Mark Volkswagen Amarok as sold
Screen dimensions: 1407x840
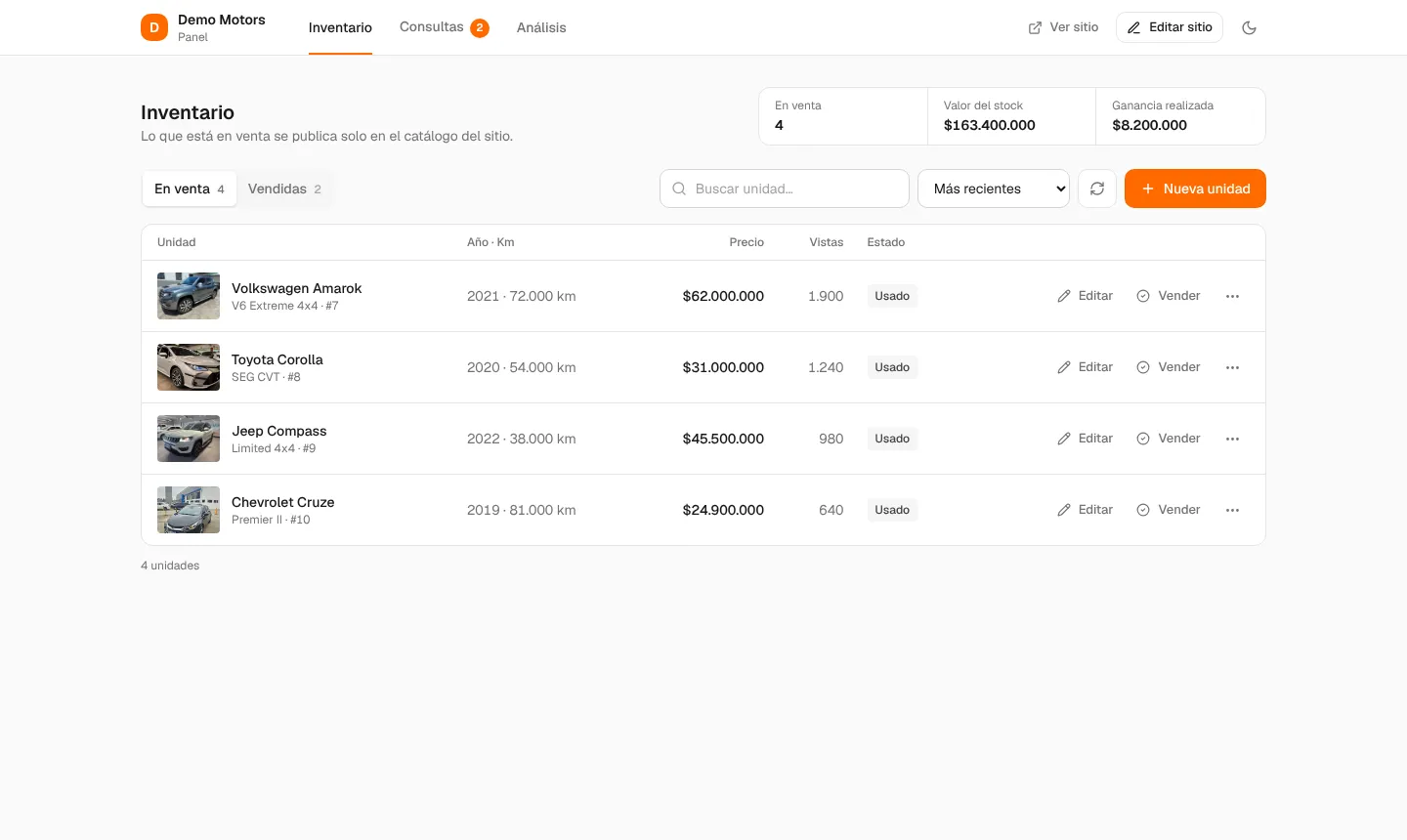1169,296
